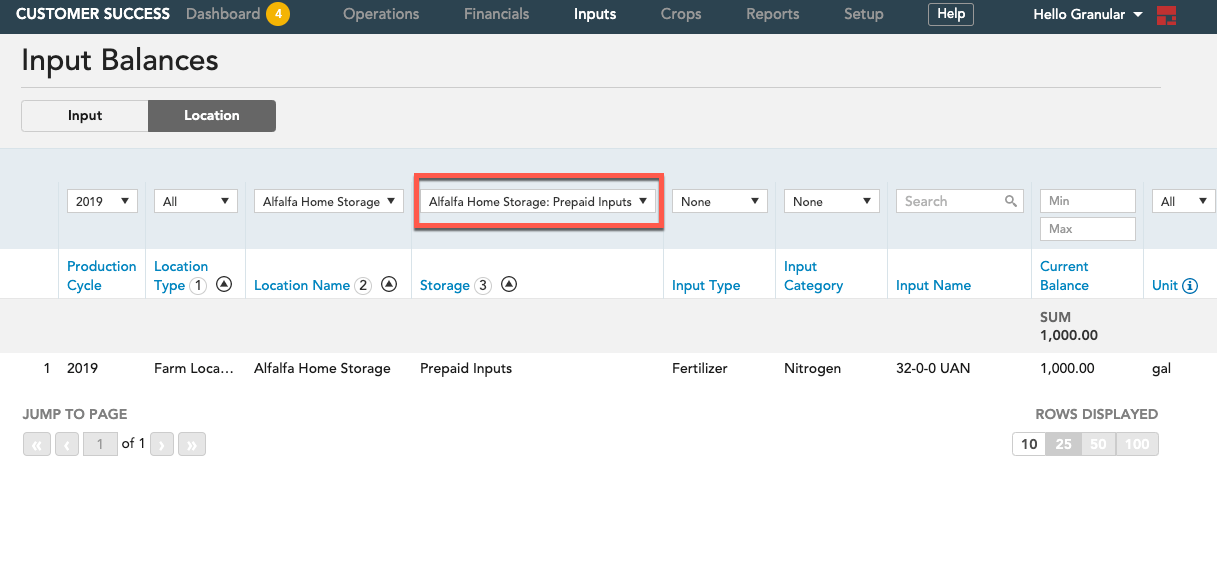This screenshot has height=563, width=1217.
Task: Open the 2019 production cycle dropdown
Action: pyautogui.click(x=102, y=201)
